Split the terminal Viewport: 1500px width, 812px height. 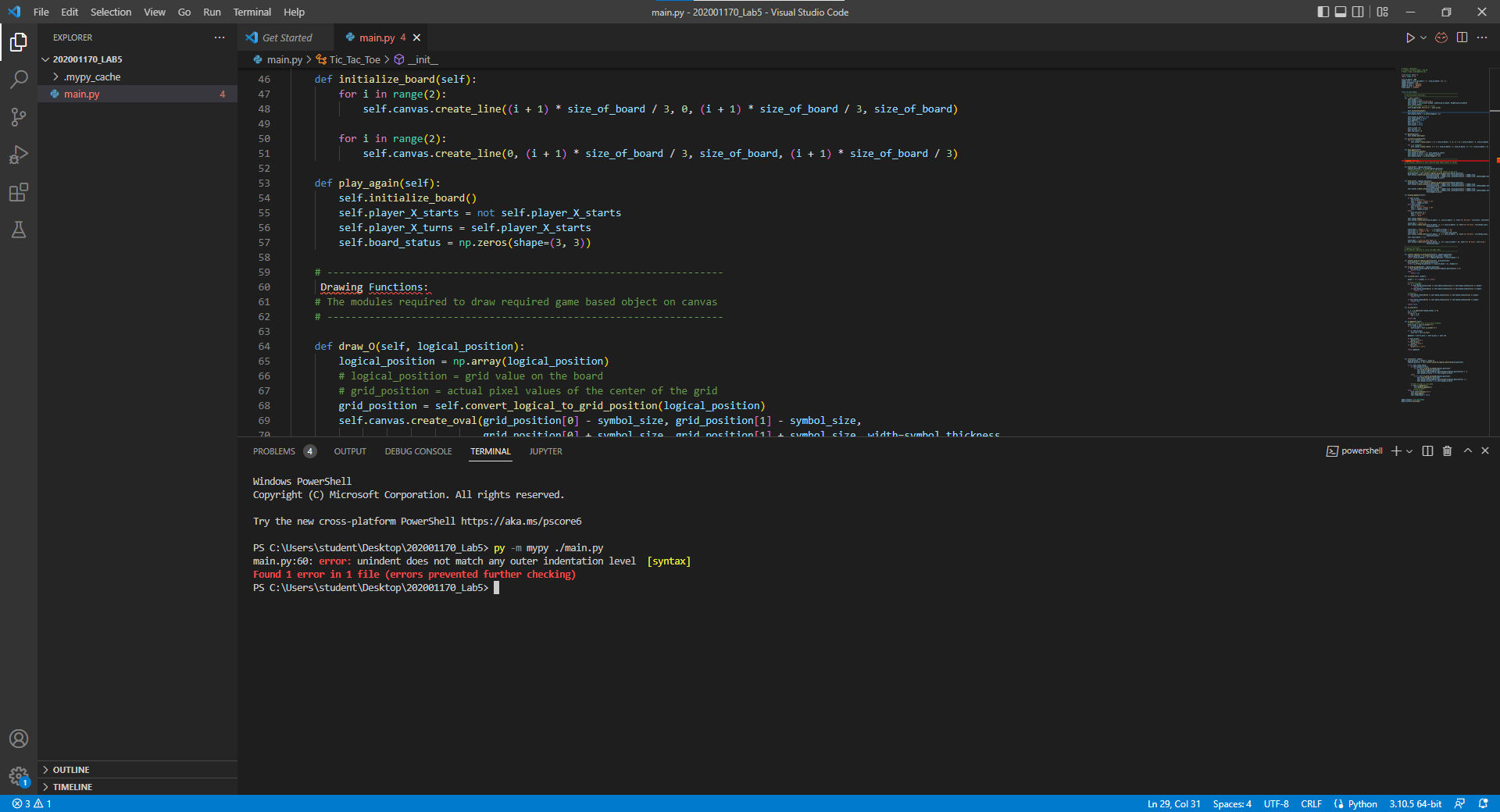coord(1427,451)
